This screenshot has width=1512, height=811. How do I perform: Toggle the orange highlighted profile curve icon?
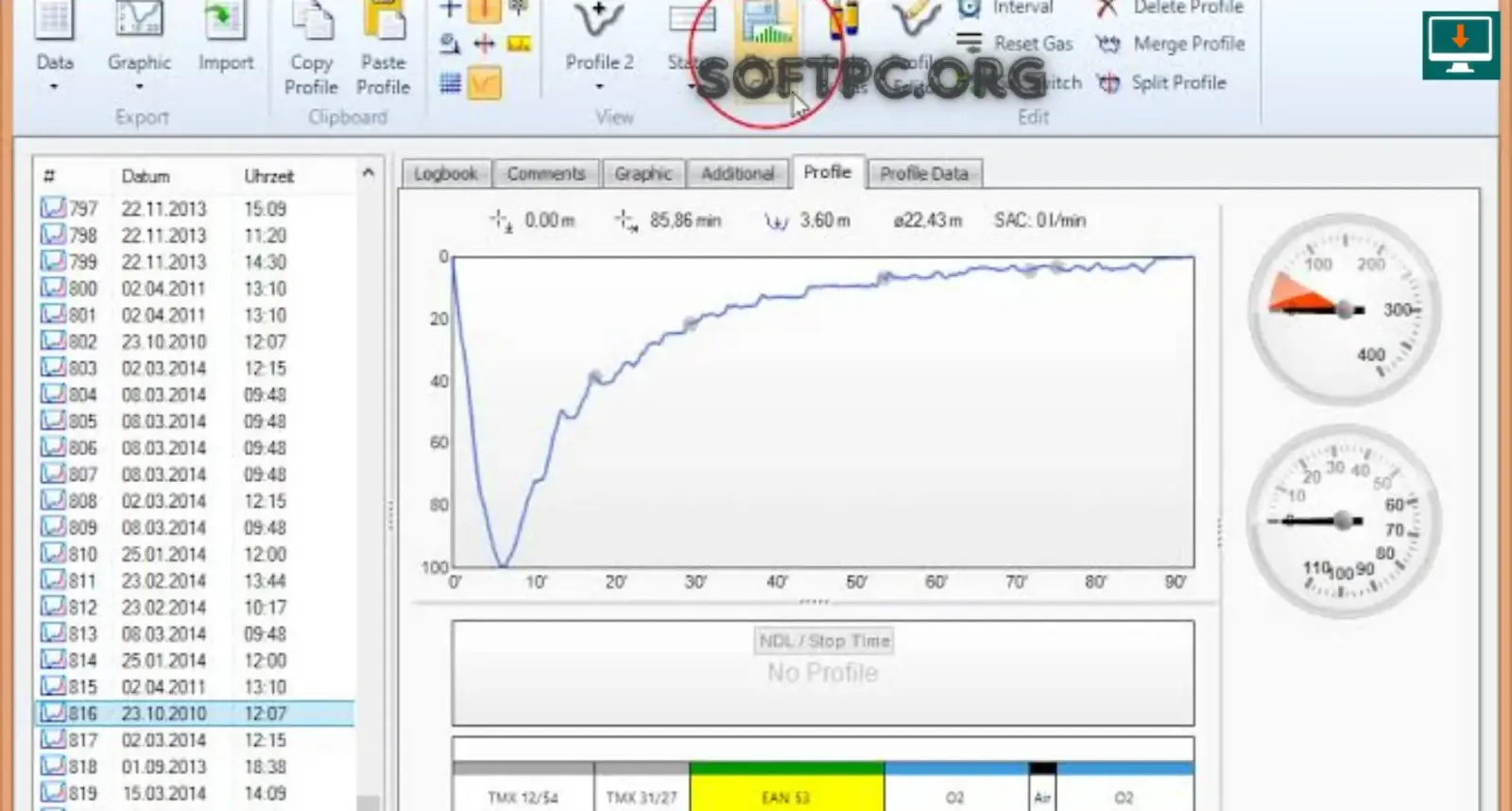pos(484,83)
